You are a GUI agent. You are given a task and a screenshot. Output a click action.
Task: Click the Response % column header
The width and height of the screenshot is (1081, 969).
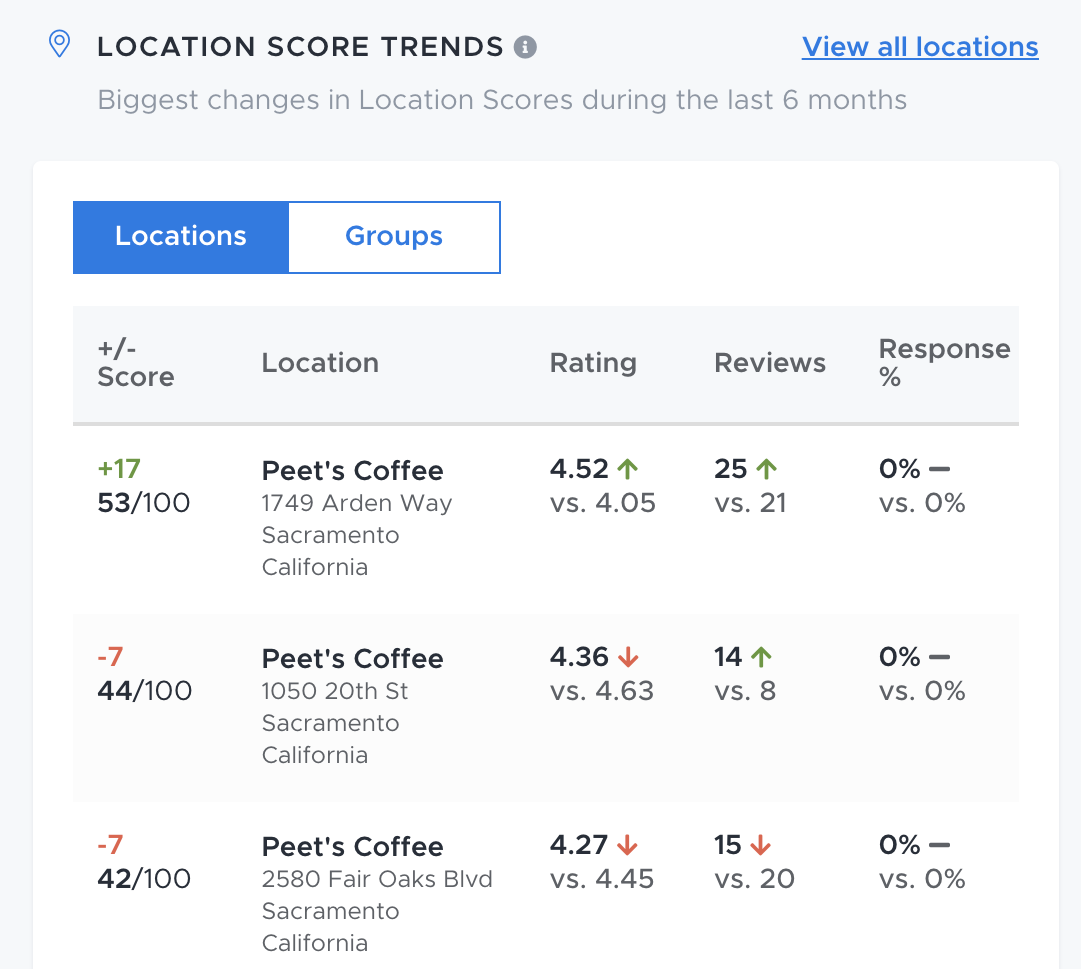point(944,363)
